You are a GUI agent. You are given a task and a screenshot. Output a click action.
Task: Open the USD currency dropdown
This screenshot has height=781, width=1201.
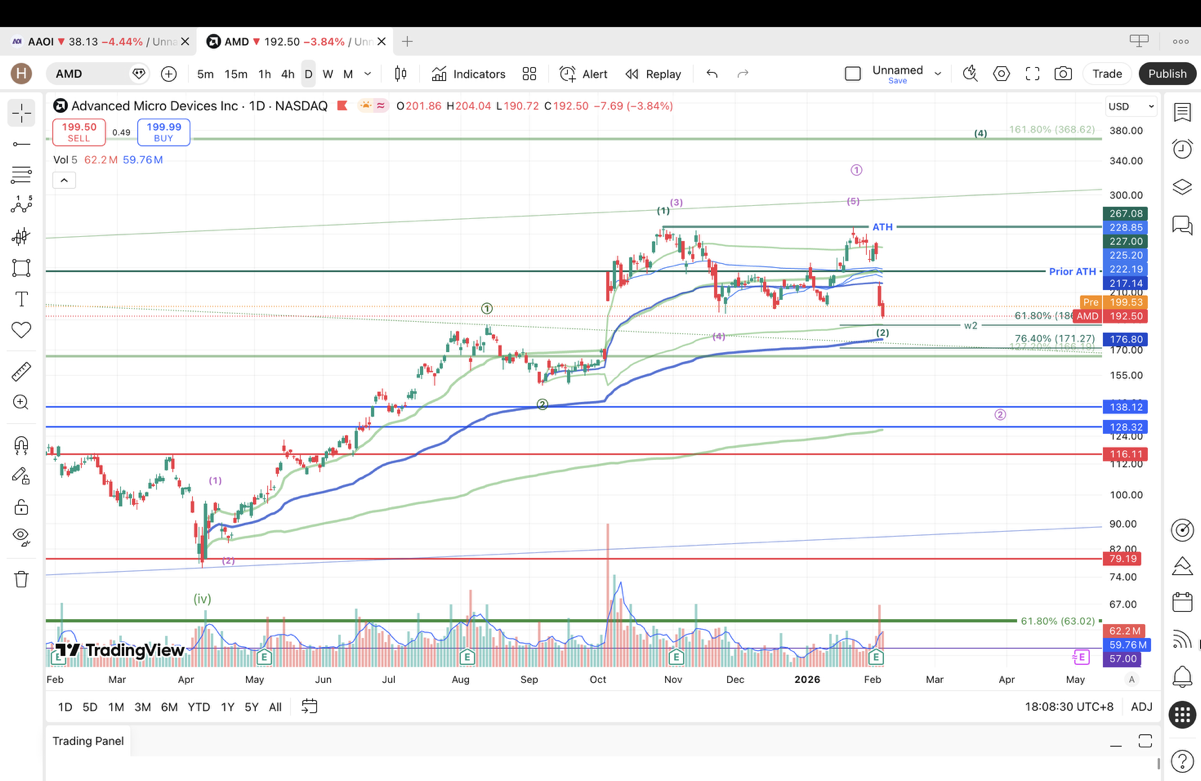(x=1130, y=106)
